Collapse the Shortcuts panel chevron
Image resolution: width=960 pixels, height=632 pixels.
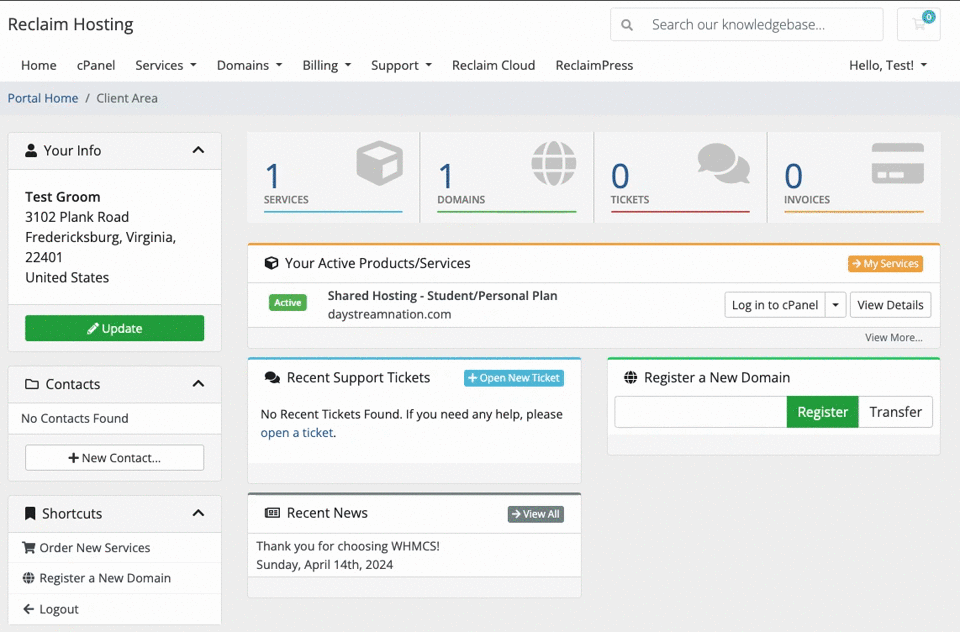point(198,513)
